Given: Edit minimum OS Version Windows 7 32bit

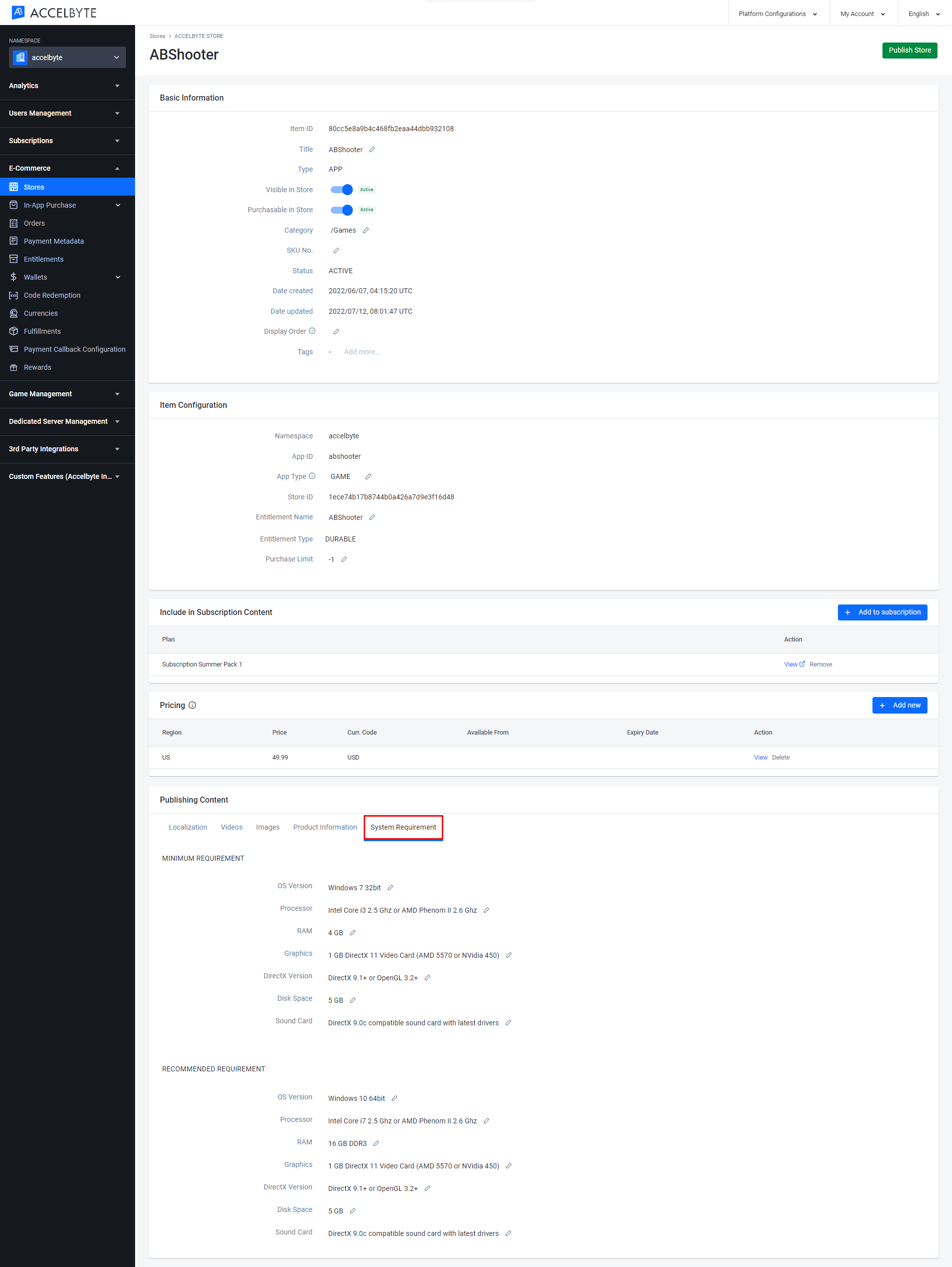Looking at the screenshot, I should [x=390, y=887].
